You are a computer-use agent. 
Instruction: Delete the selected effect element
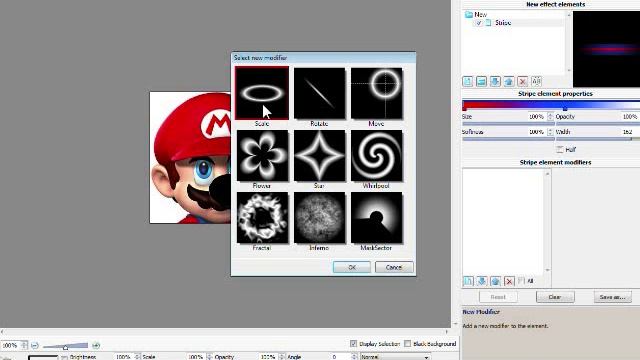click(x=522, y=81)
